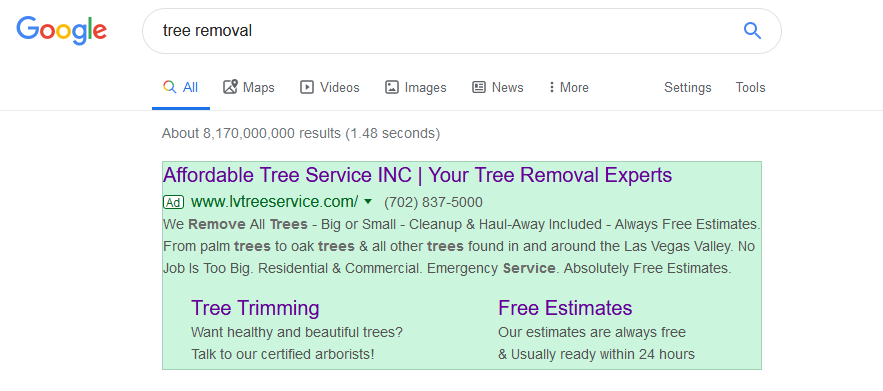Viewport: 883px width, 391px height.
Task: Open the More menu
Action: pyautogui.click(x=569, y=87)
